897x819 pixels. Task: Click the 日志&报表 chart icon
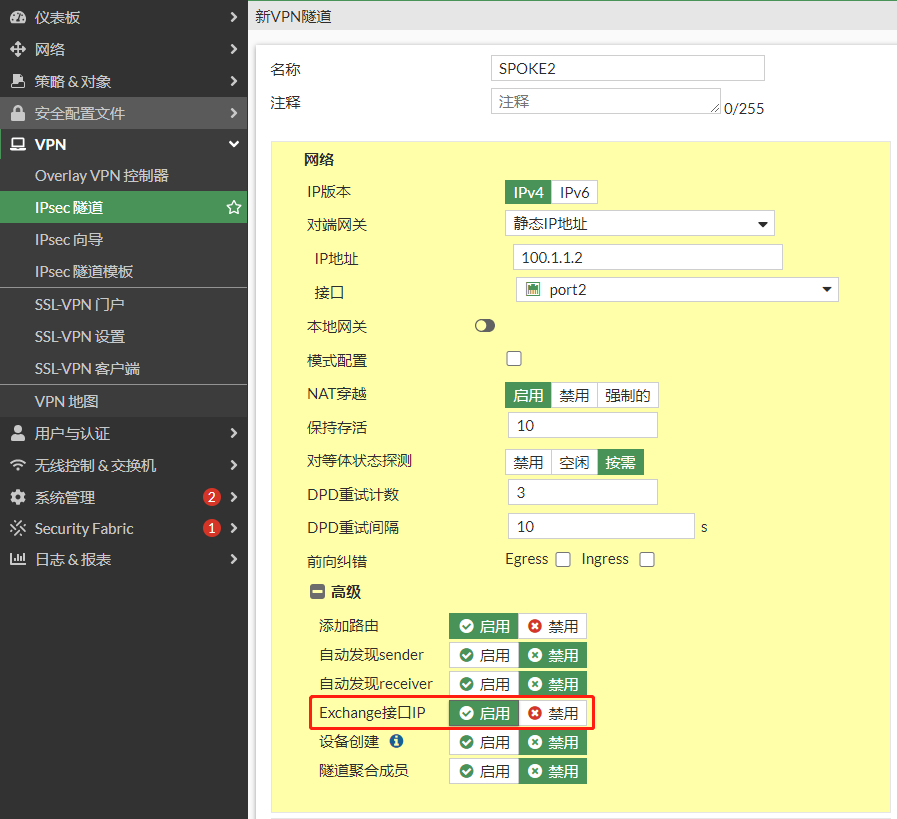pos(17,560)
